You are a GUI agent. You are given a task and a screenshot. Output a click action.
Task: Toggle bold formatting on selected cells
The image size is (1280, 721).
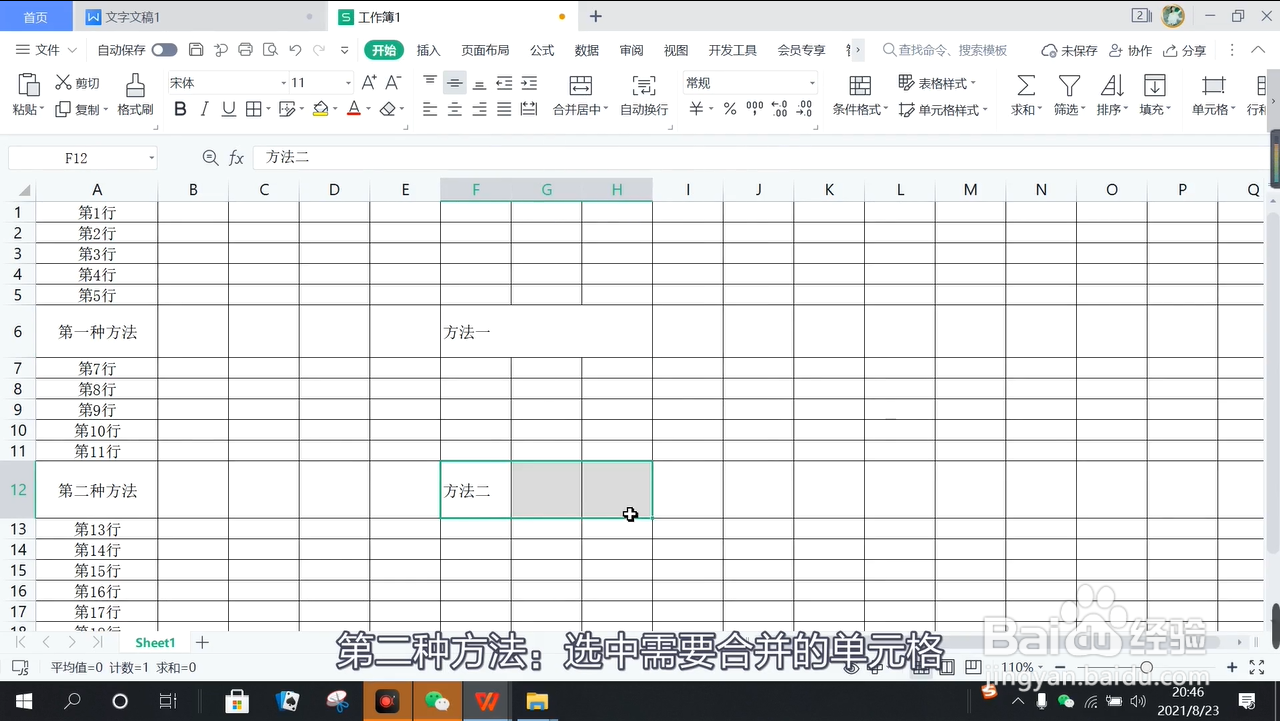[x=180, y=109]
